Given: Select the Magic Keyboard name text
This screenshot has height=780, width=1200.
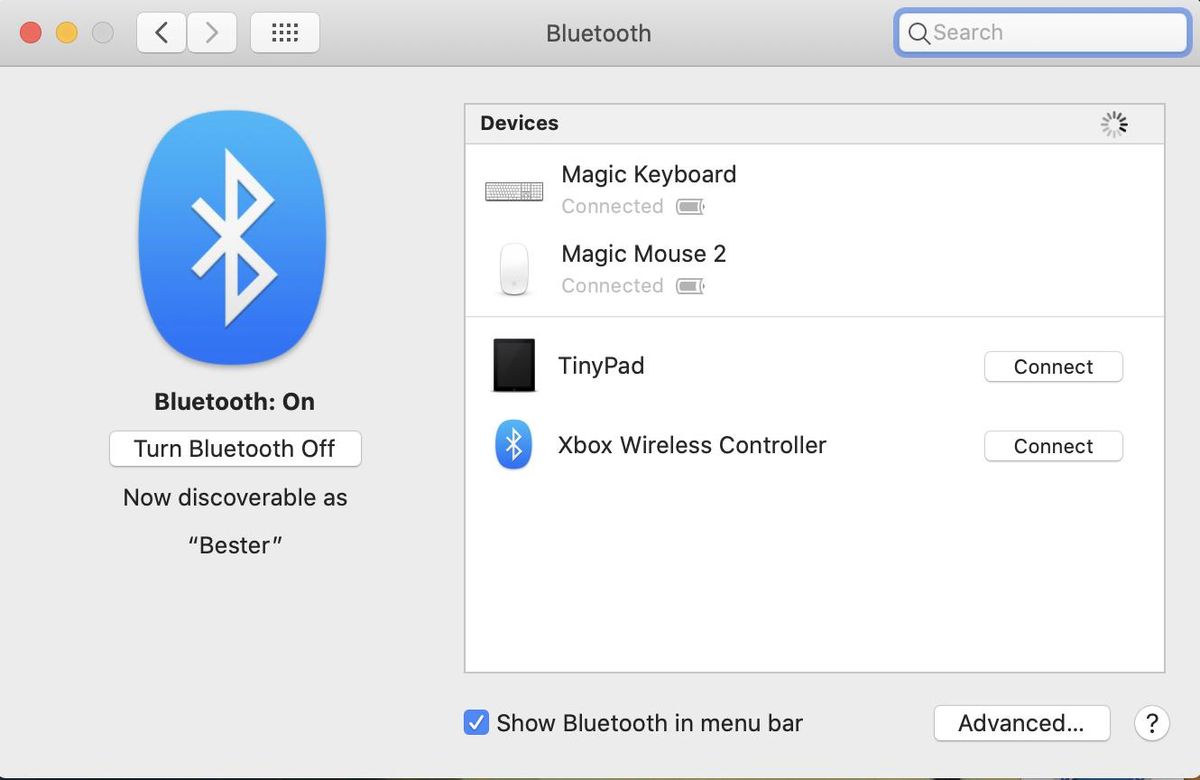Looking at the screenshot, I should tap(649, 174).
